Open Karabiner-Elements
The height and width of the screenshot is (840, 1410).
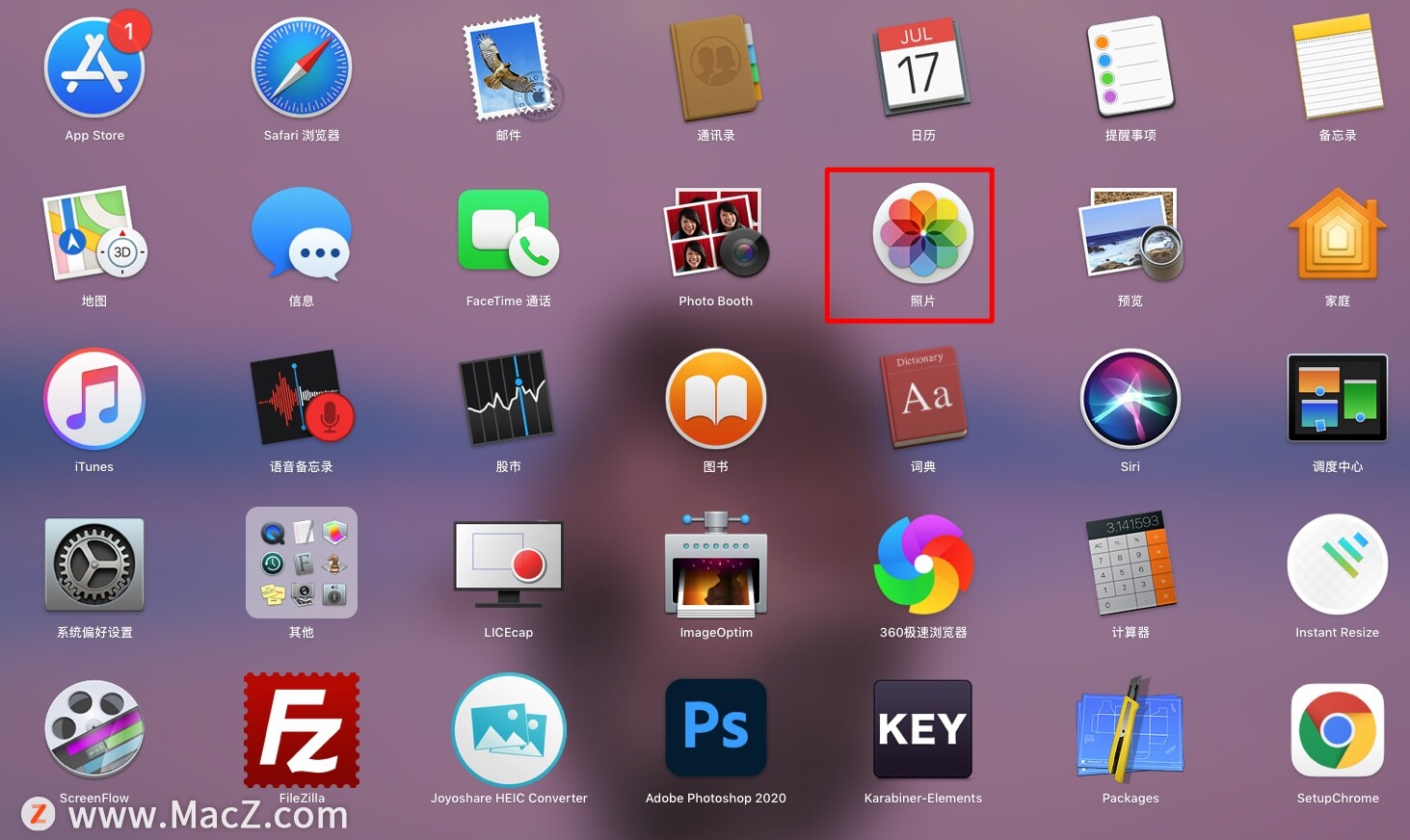tap(923, 729)
